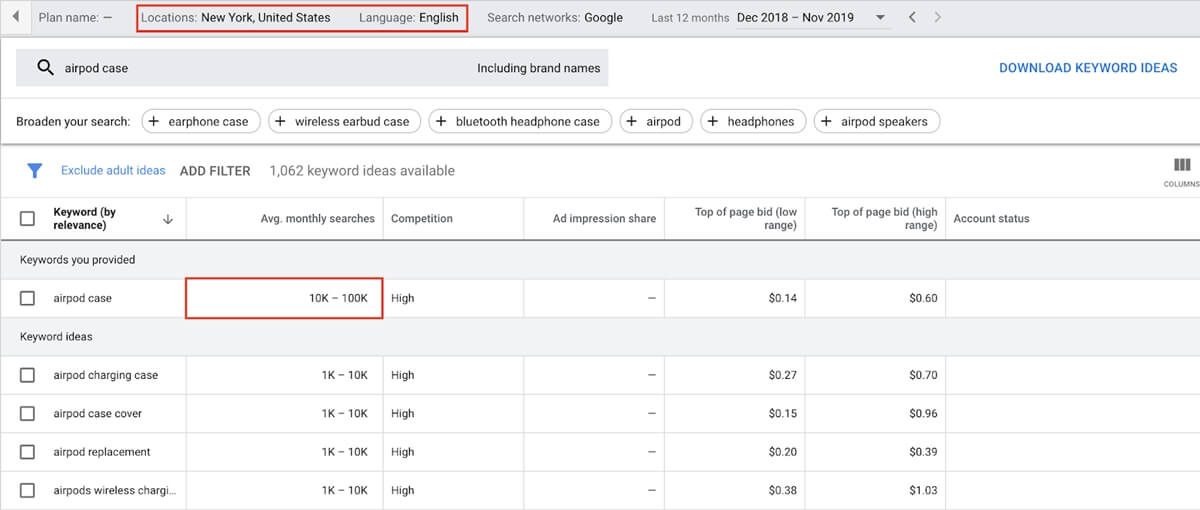This screenshot has width=1200, height=510.
Task: Check the 'airpod case cover' row
Action: click(x=28, y=413)
